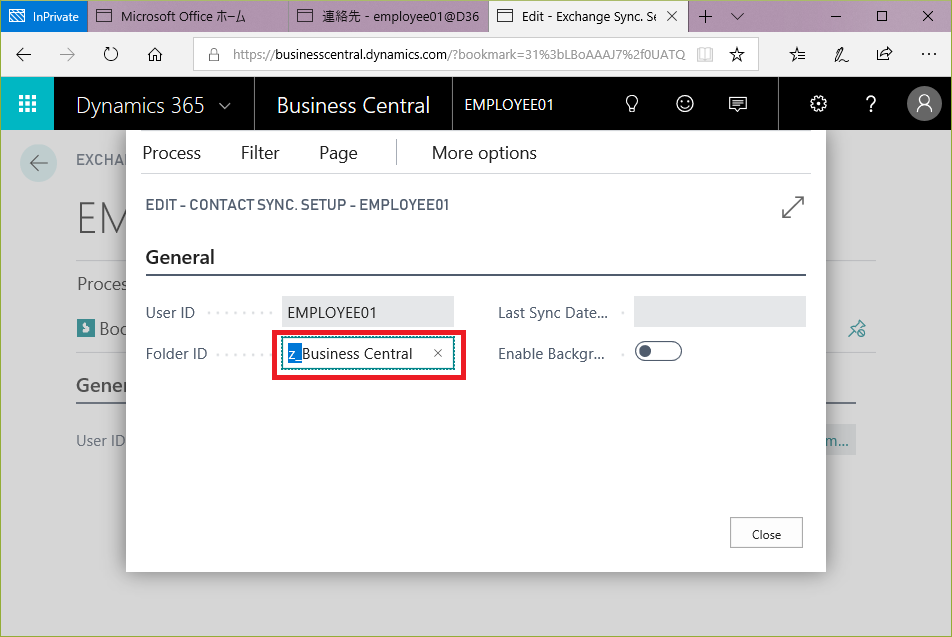The height and width of the screenshot is (637, 952).
Task: Open the favorites hub icon
Action: pyautogui.click(x=797, y=55)
